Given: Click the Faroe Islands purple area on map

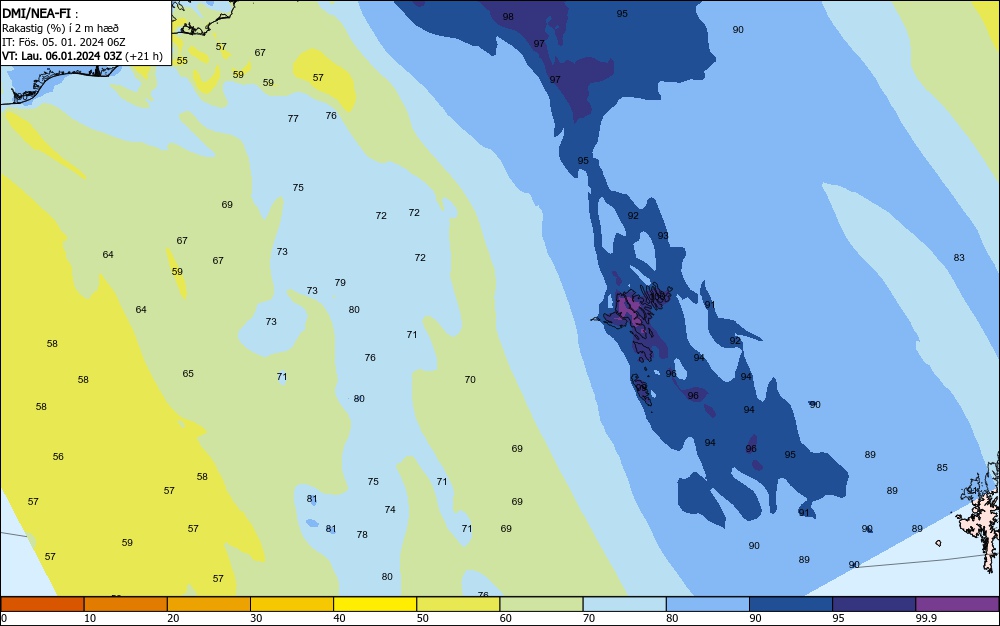Looking at the screenshot, I should [628, 309].
